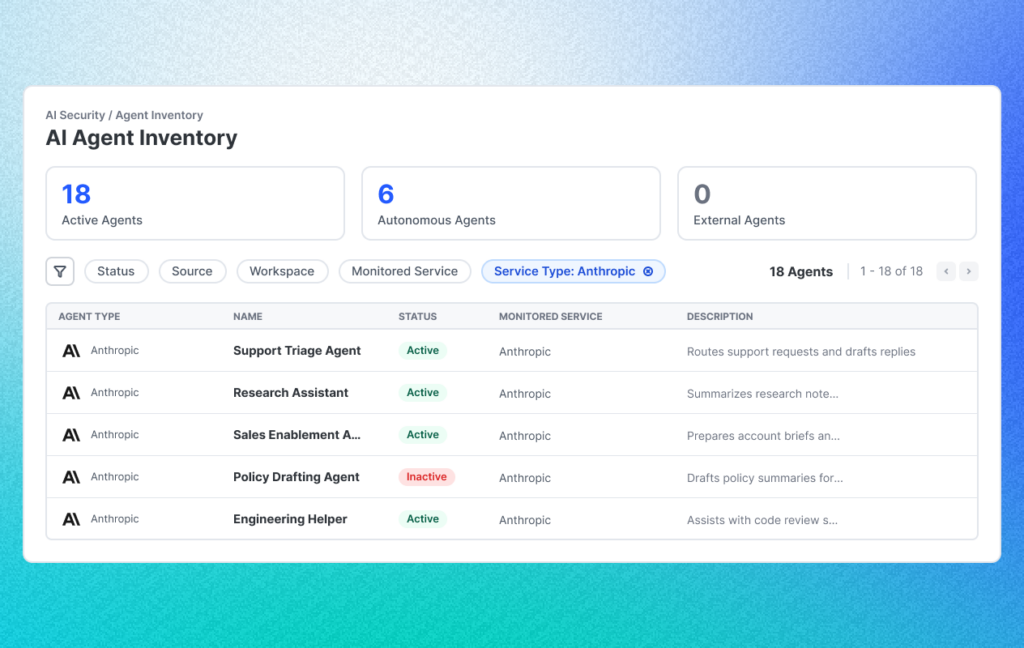1024x648 pixels.
Task: Click Monitored Service cell for Policy Drafting Agent
Action: pos(525,478)
